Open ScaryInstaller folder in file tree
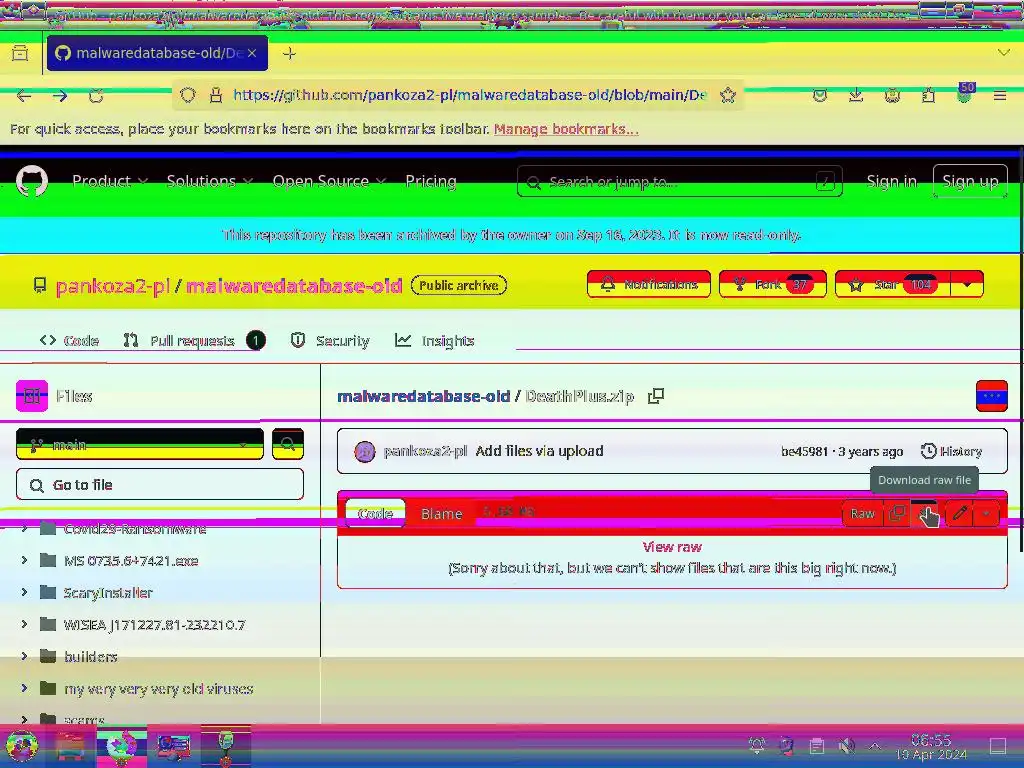Screen dimensions: 1024x768 coord(108,592)
